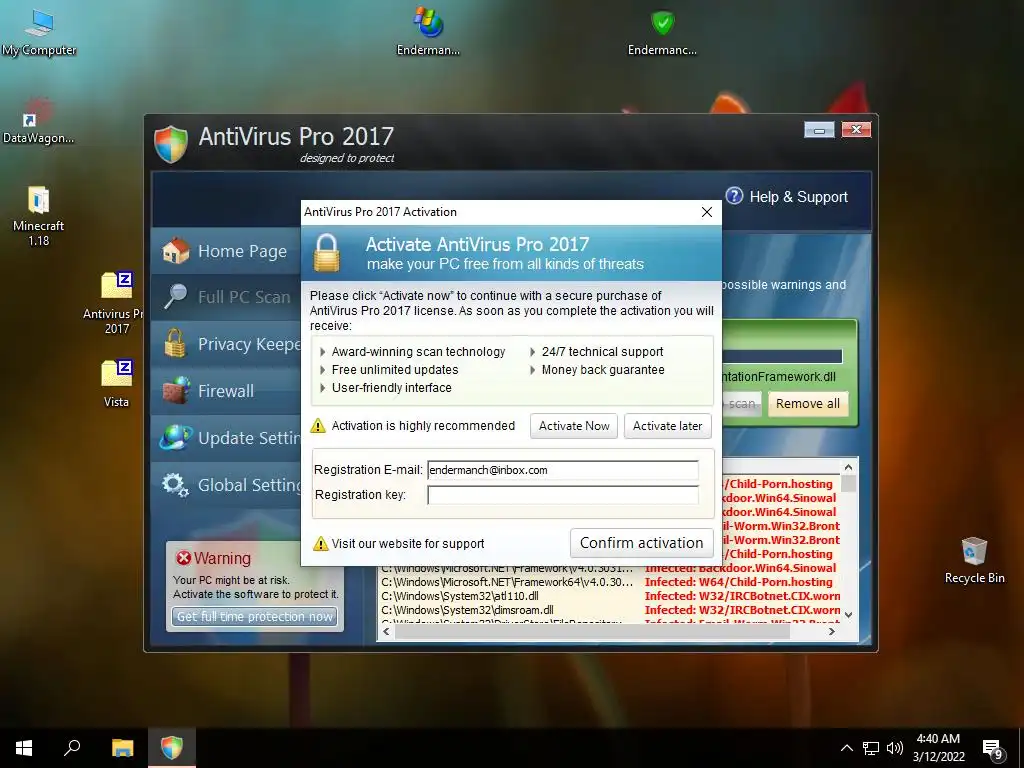This screenshot has height=768, width=1024.
Task: Select the Antivirus Pro 2017 zip icon
Action: (116, 303)
